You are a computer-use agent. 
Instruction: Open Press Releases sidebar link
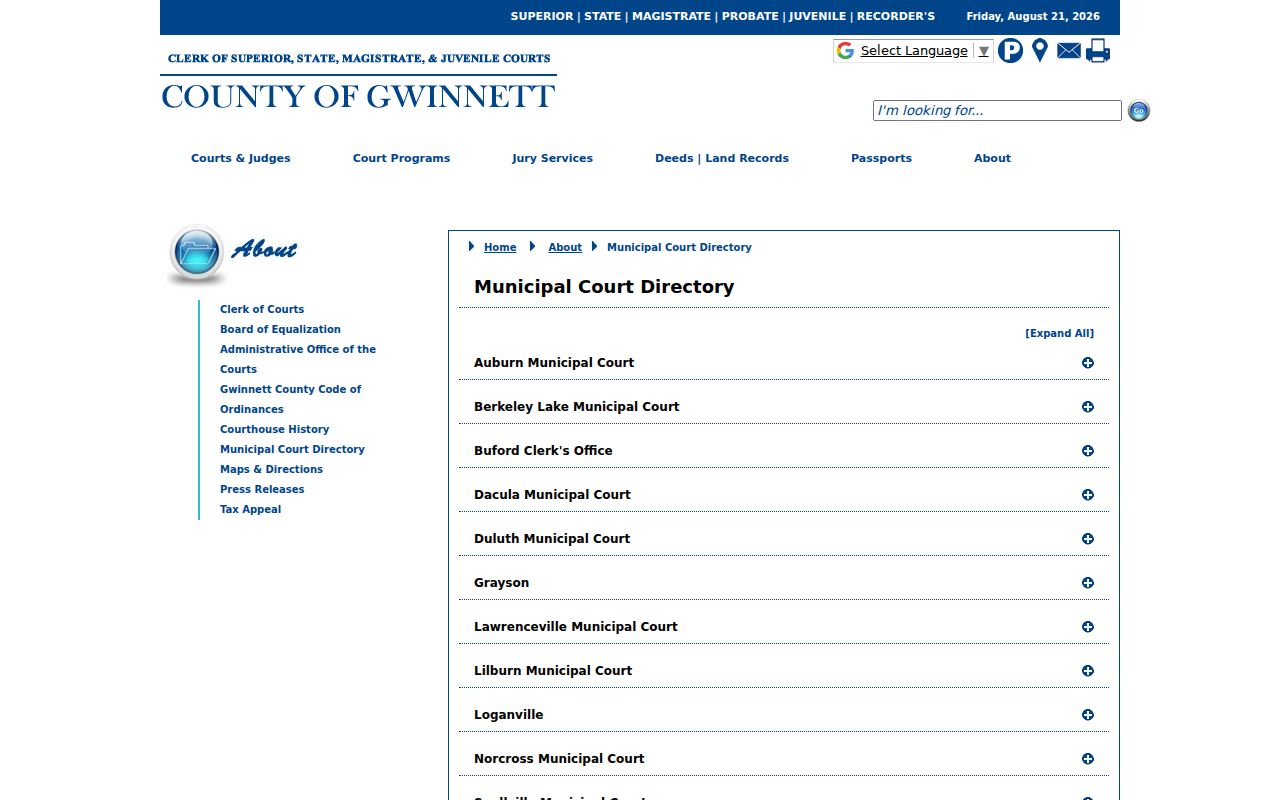[x=262, y=489]
